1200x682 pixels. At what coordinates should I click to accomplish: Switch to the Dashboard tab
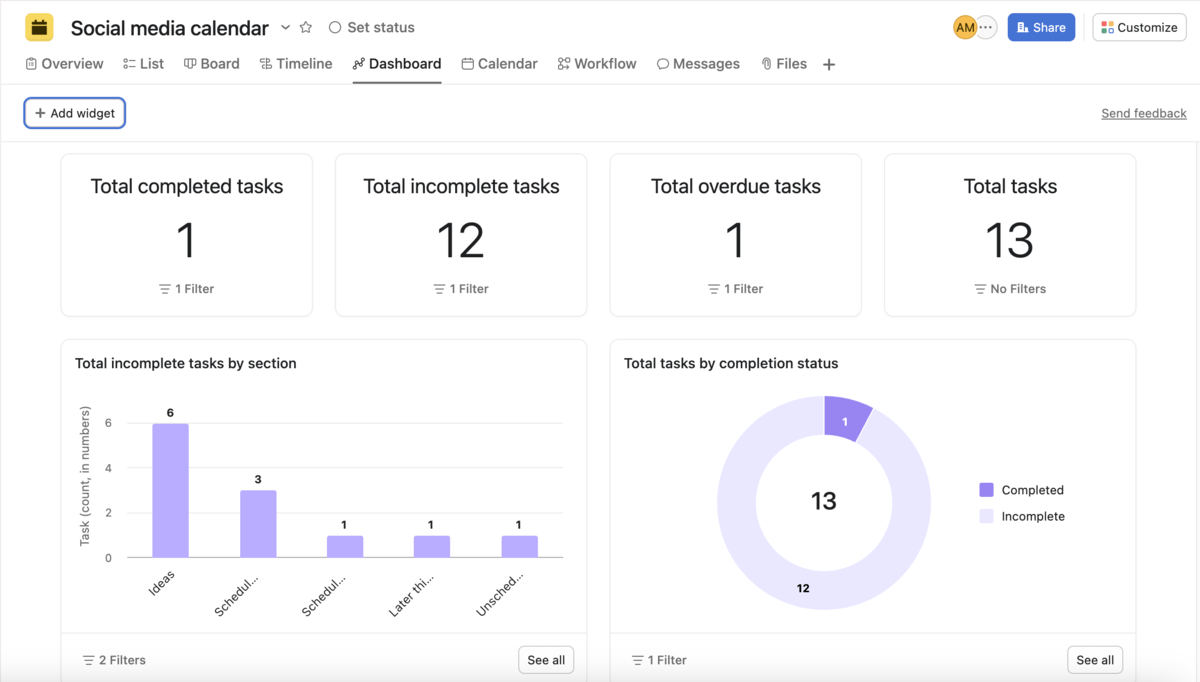point(397,63)
